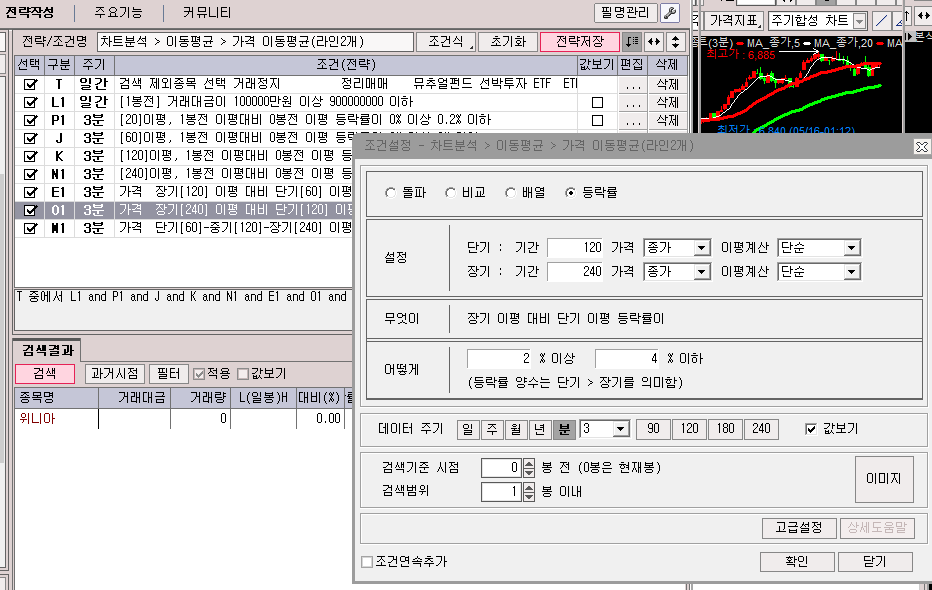Open the 커뮤니티 tab
The width and height of the screenshot is (932, 590).
tap(206, 13)
